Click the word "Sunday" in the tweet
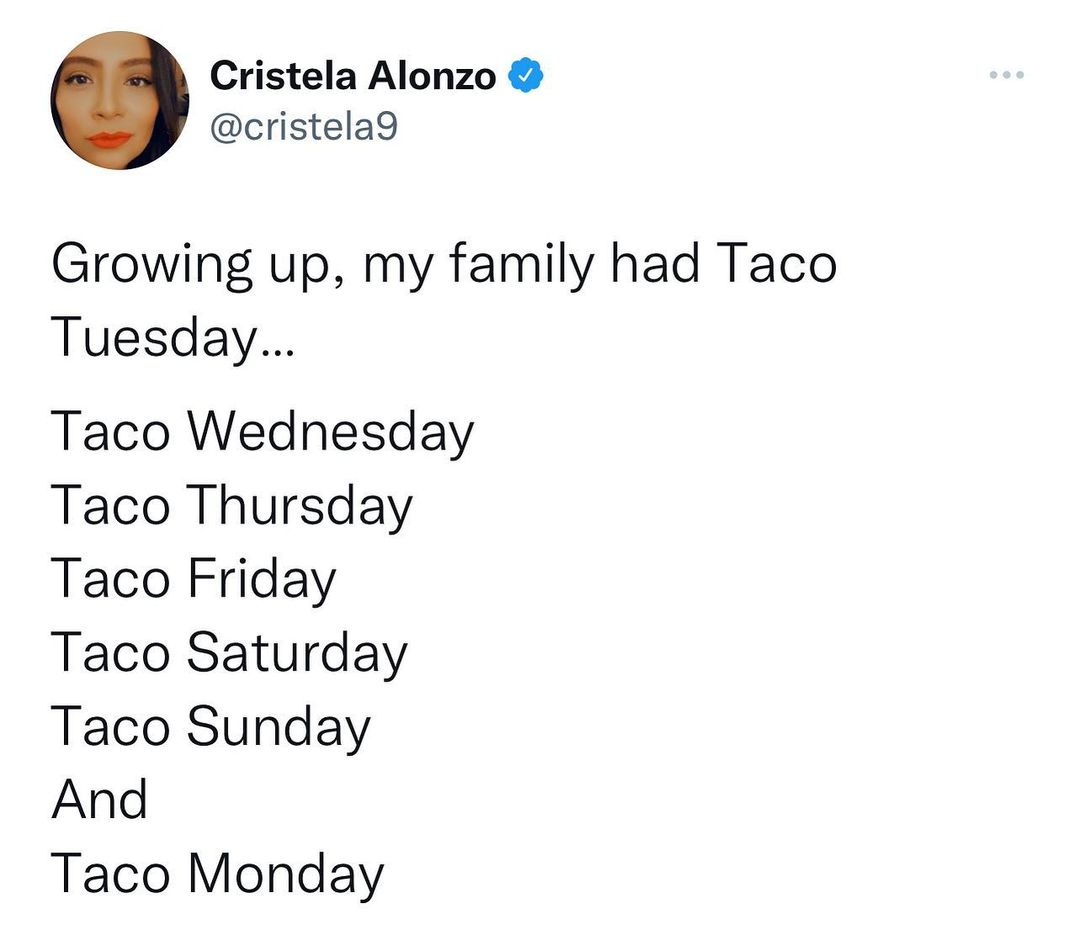1080x930 pixels. pyautogui.click(x=278, y=727)
